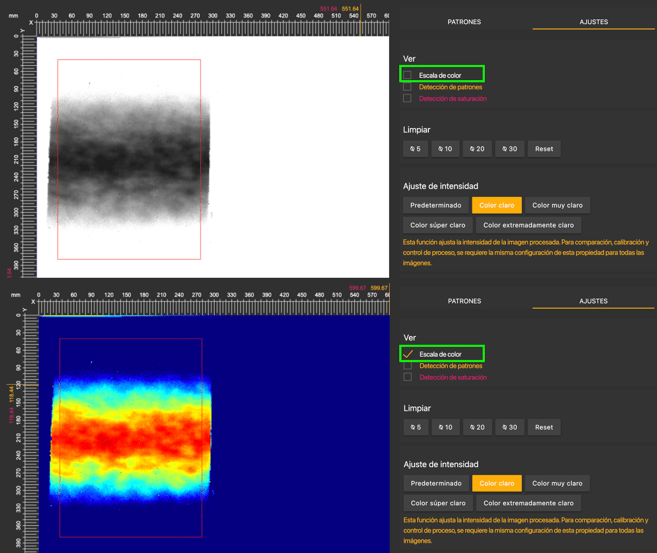Toggle Detección de saturación in bottom panel
The width and height of the screenshot is (657, 553).
click(408, 378)
